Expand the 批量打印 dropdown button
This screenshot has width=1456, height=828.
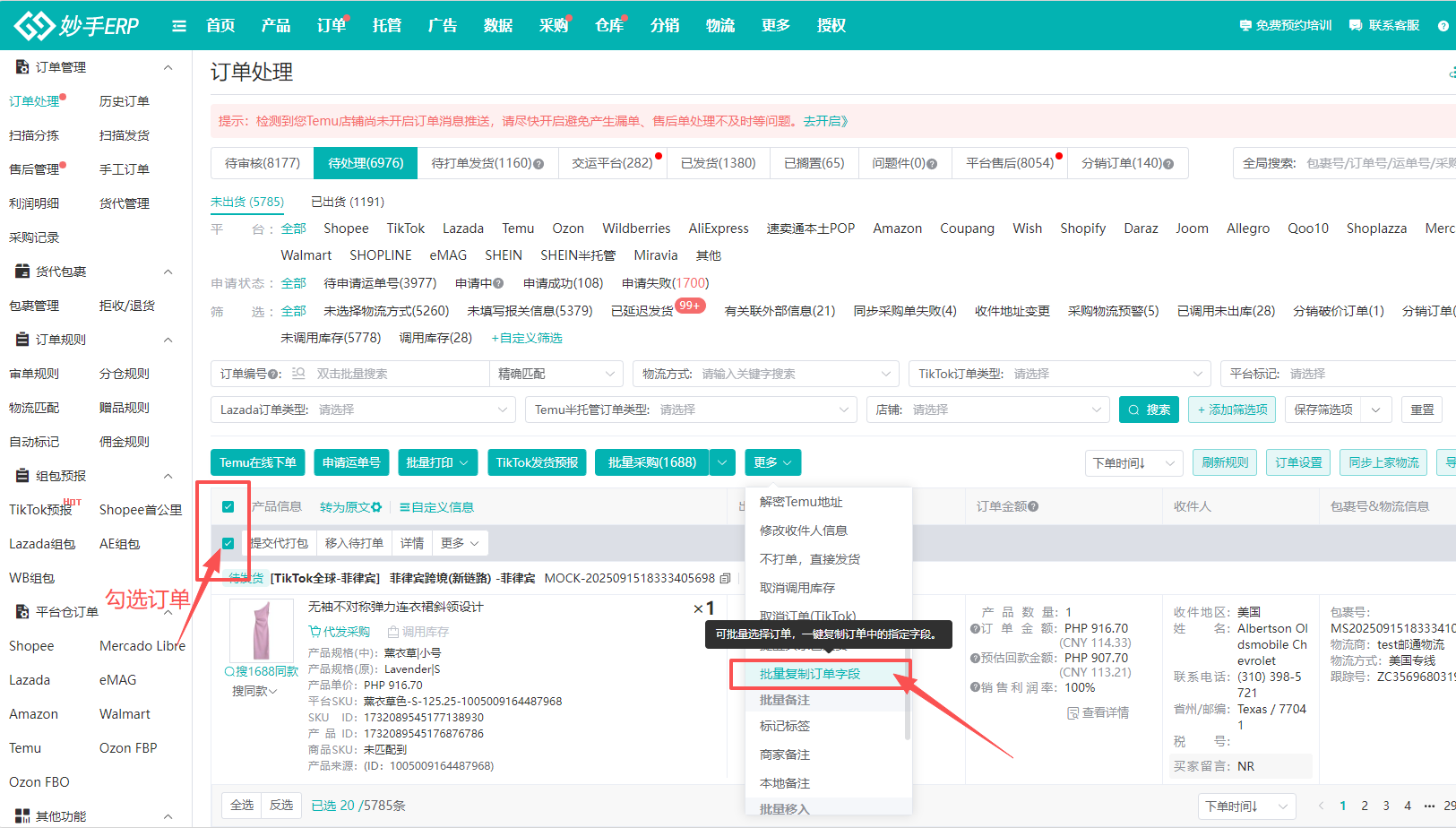click(x=437, y=462)
